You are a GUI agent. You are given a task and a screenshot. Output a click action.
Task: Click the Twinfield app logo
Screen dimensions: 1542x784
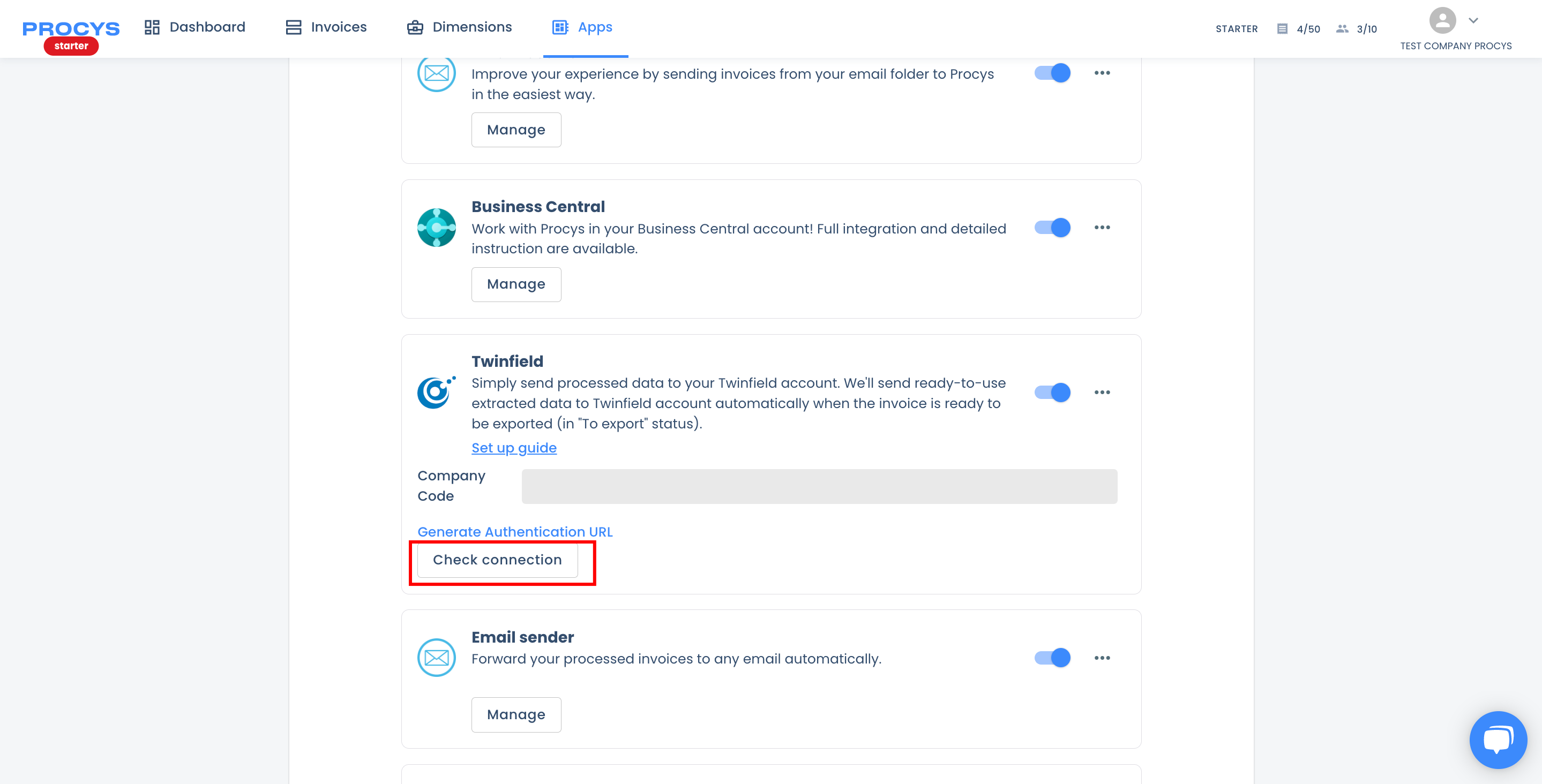point(436,392)
